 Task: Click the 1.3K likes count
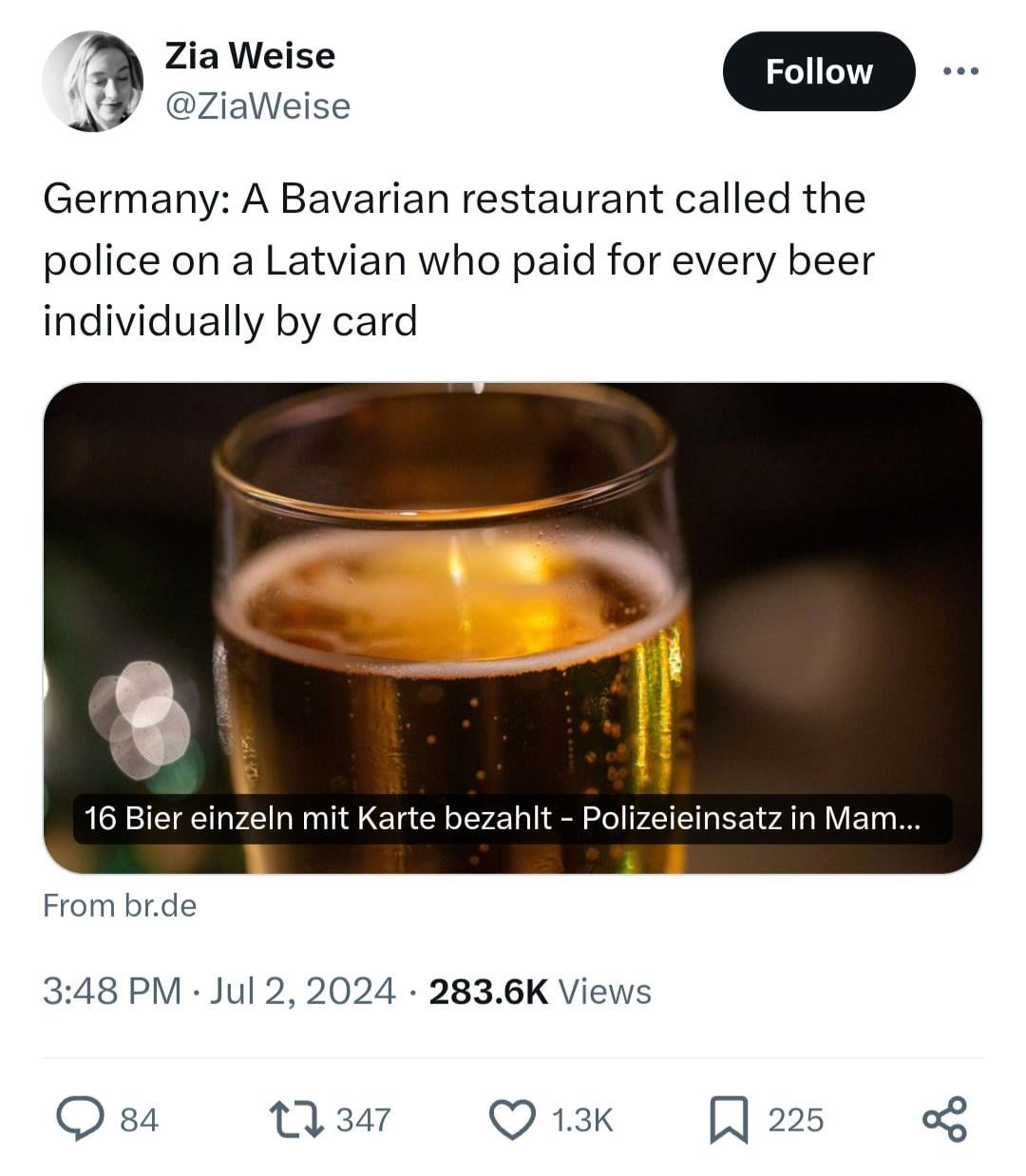[581, 1120]
